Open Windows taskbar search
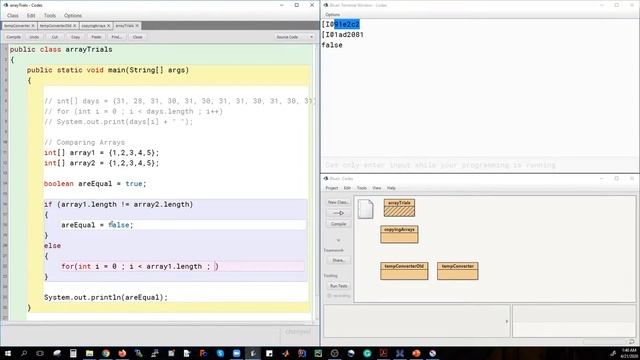 click(x=24, y=353)
